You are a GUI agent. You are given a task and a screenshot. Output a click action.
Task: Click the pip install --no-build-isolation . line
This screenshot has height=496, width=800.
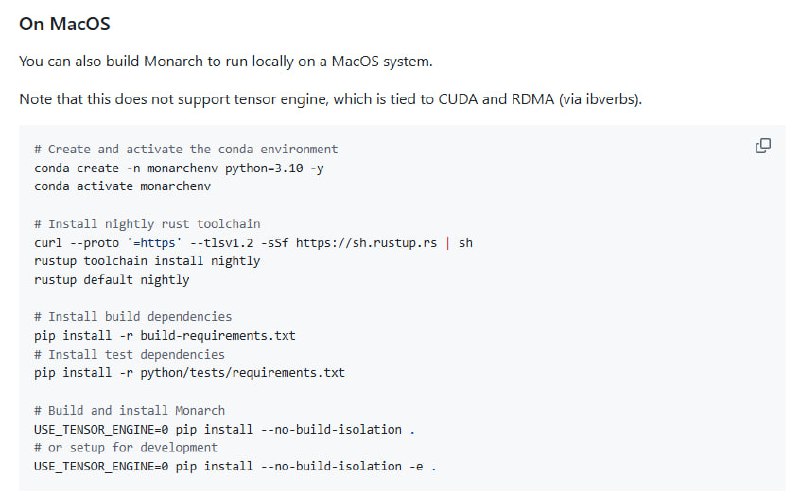tap(224, 429)
